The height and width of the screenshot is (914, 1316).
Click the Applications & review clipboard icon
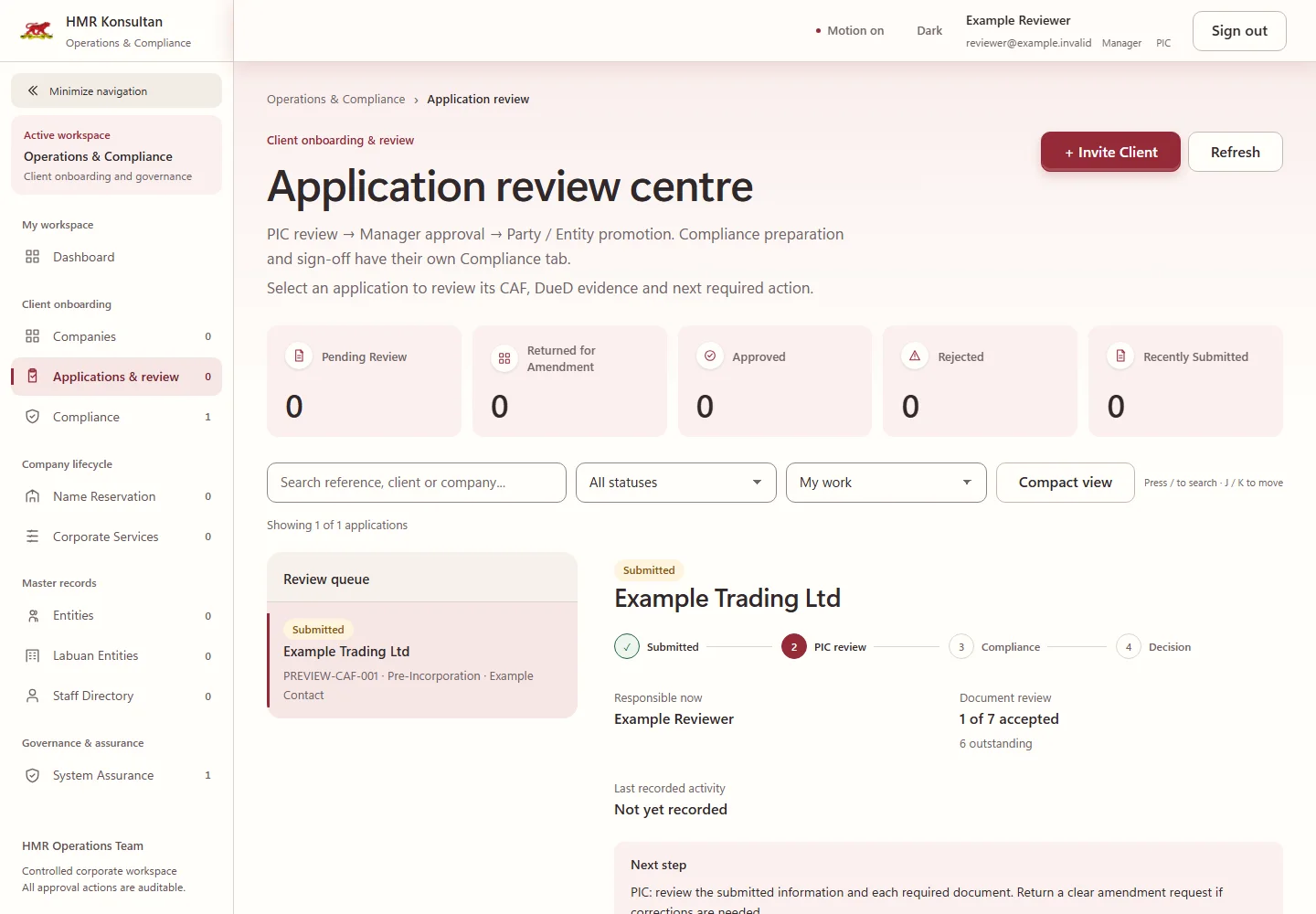pyautogui.click(x=33, y=377)
